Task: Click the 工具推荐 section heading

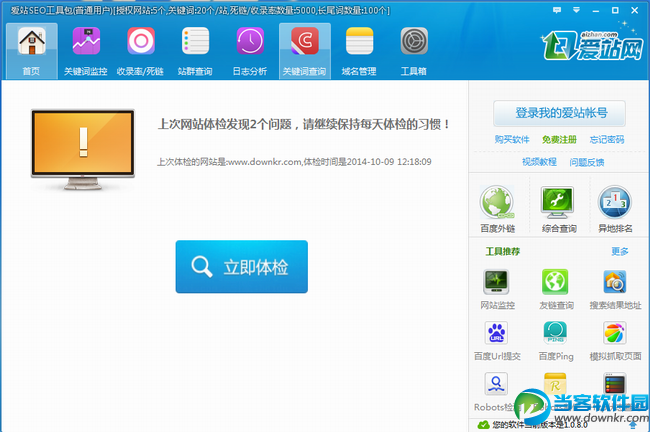Action: coord(502,252)
